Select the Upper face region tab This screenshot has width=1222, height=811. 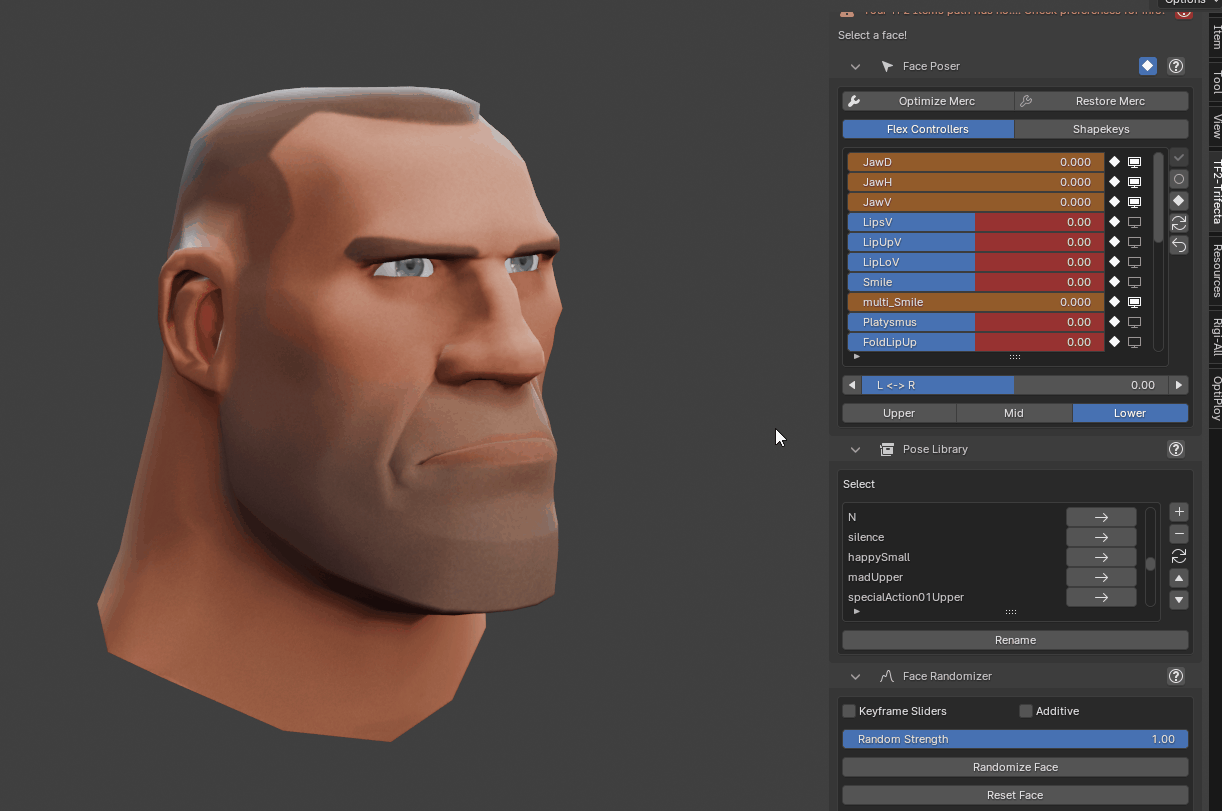899,413
